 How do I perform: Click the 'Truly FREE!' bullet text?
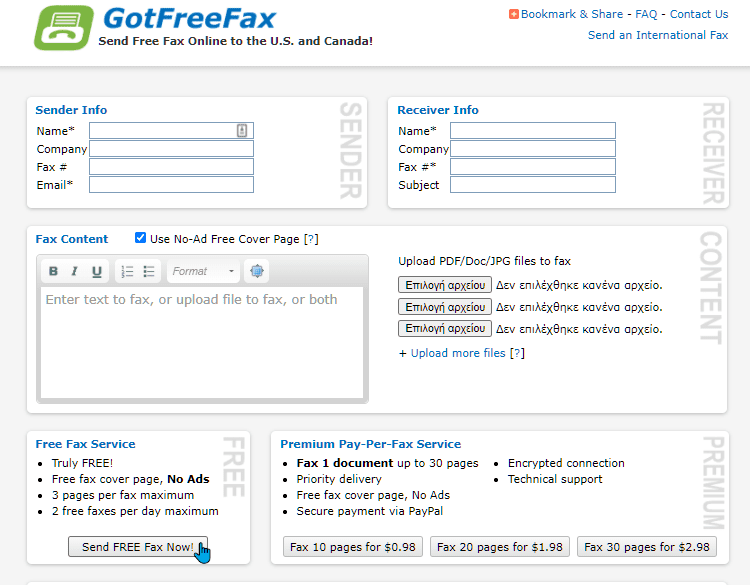point(82,463)
